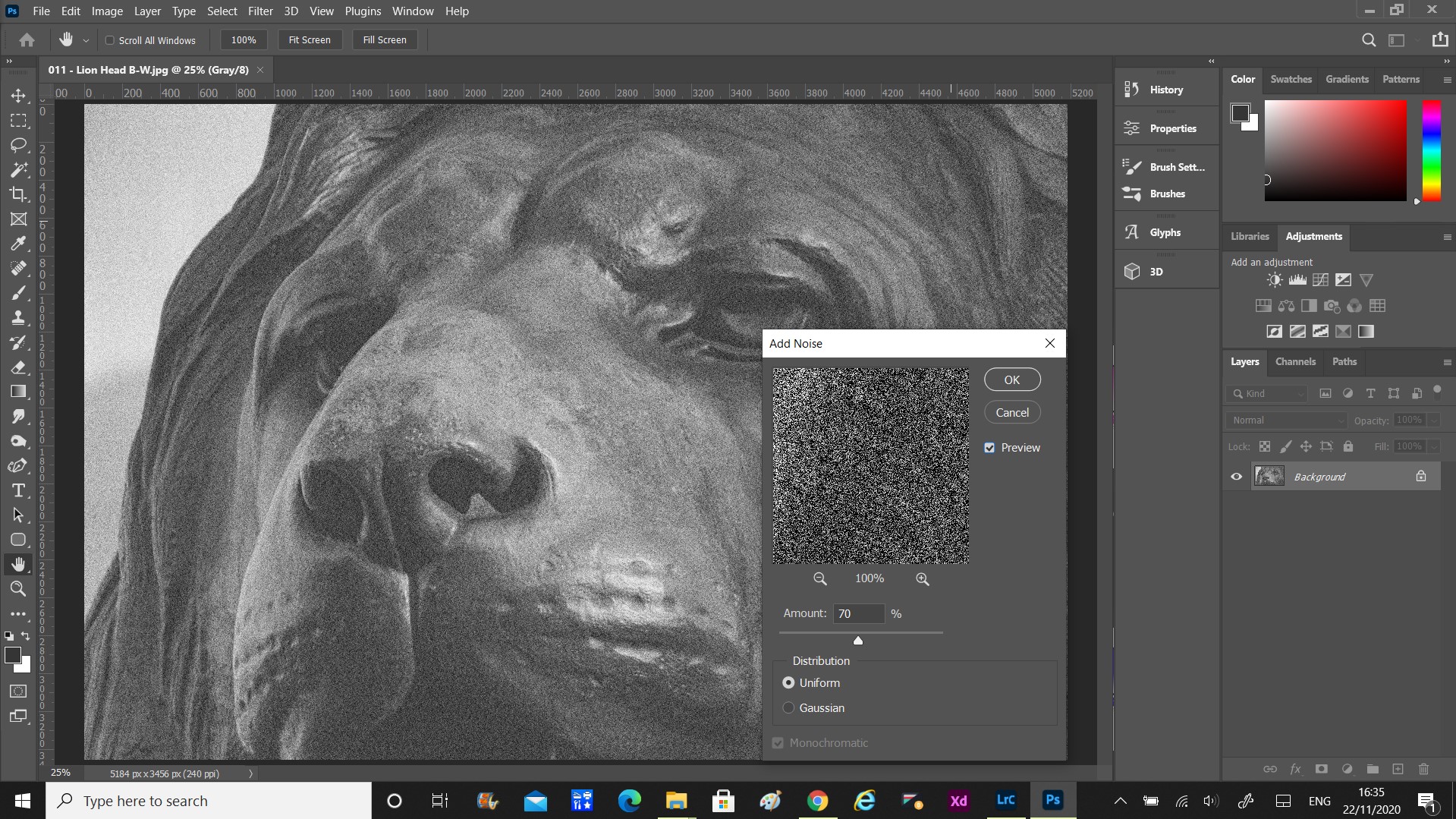Enable Scroll All Windows checkbox

(x=110, y=40)
